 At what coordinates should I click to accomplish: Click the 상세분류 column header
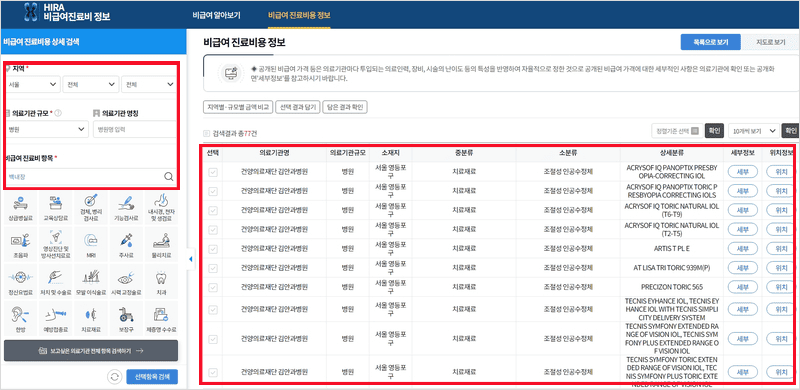(671, 153)
